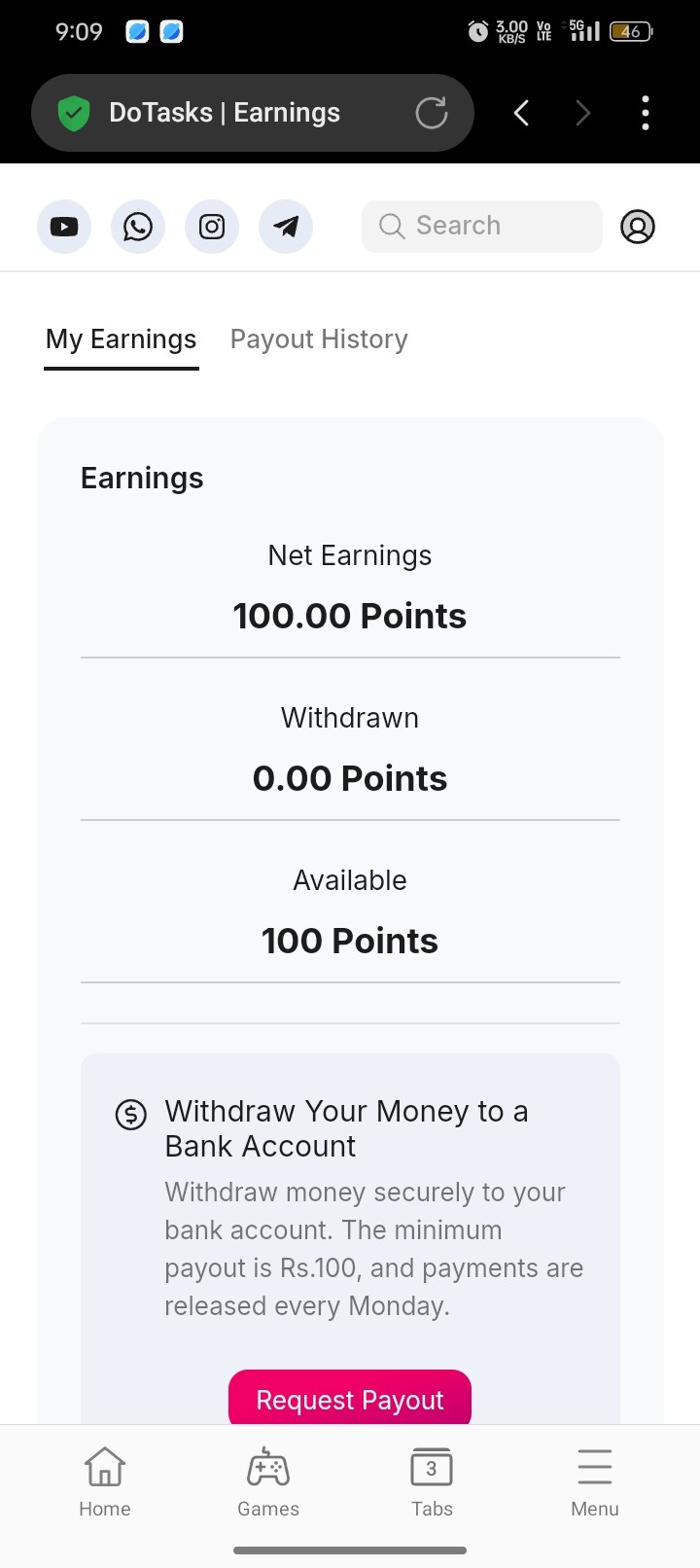Open the three-dot browser menu
This screenshot has height=1568, width=700.
(646, 113)
